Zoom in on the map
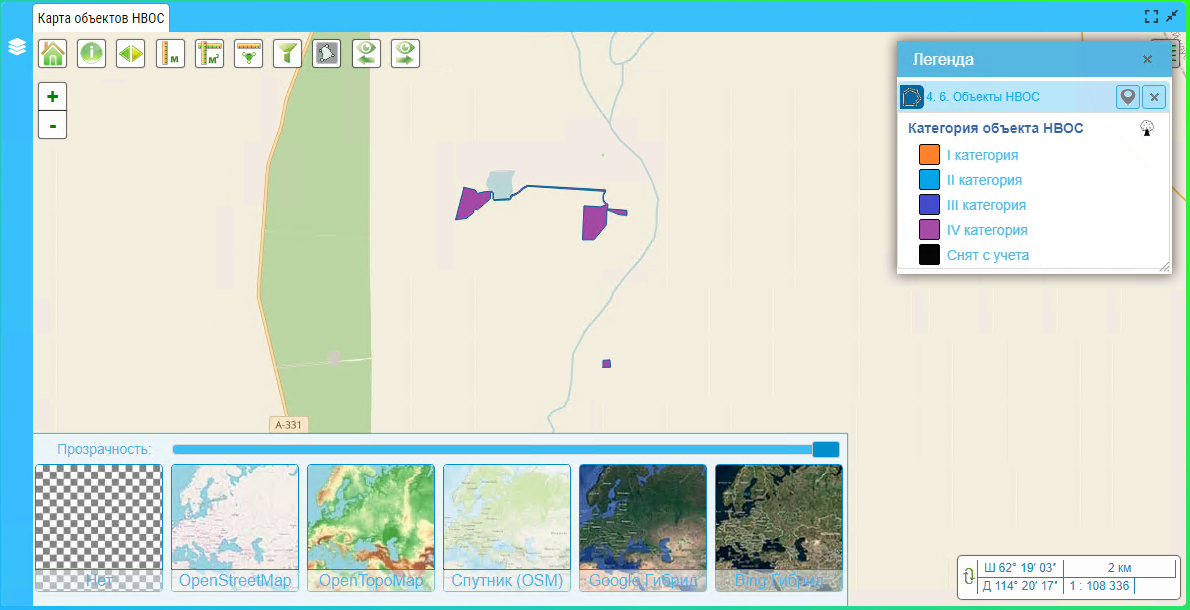 (x=52, y=97)
